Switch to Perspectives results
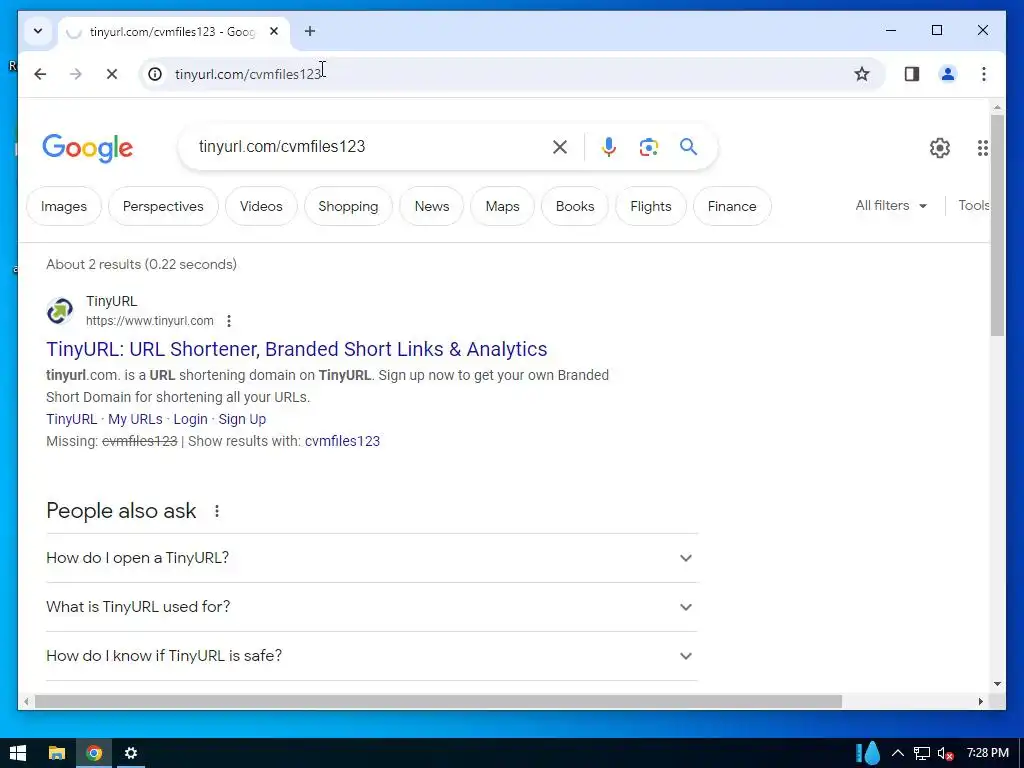The image size is (1024, 768). 163,206
